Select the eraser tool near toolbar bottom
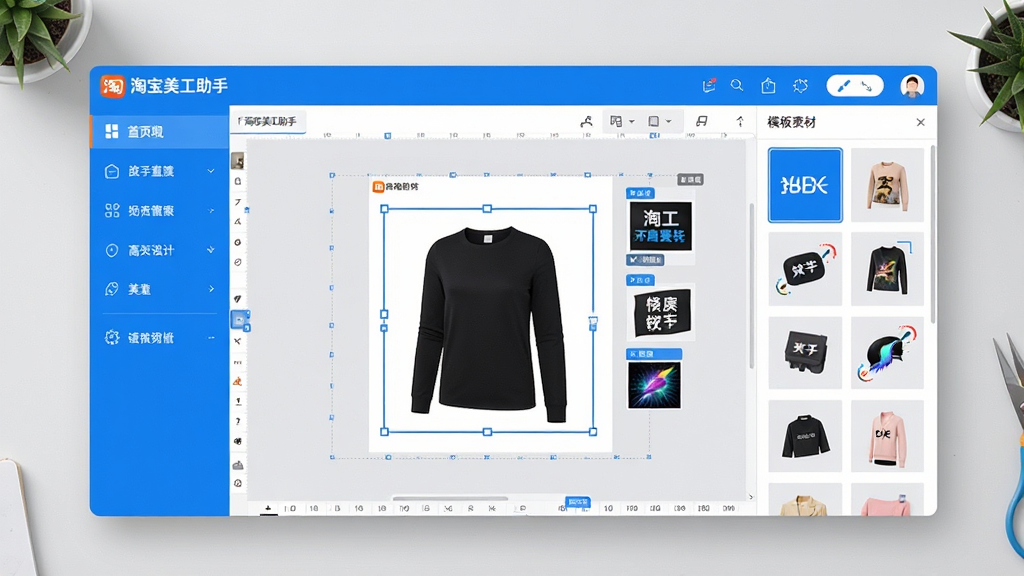Screen dimensions: 1024x576 click(x=238, y=465)
